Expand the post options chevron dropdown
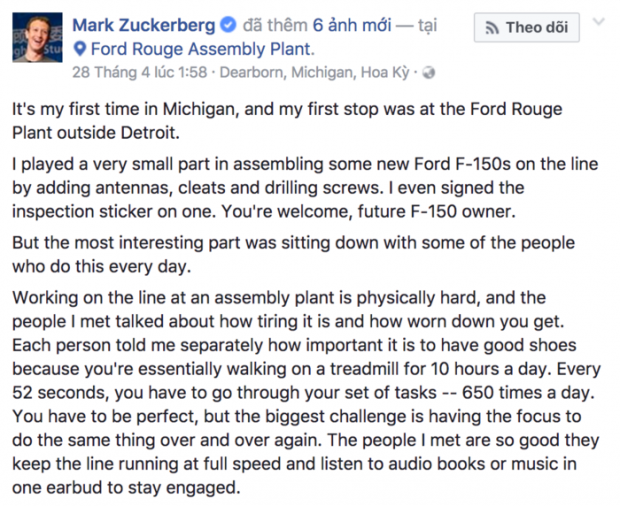The width and height of the screenshot is (620, 506). (x=598, y=21)
